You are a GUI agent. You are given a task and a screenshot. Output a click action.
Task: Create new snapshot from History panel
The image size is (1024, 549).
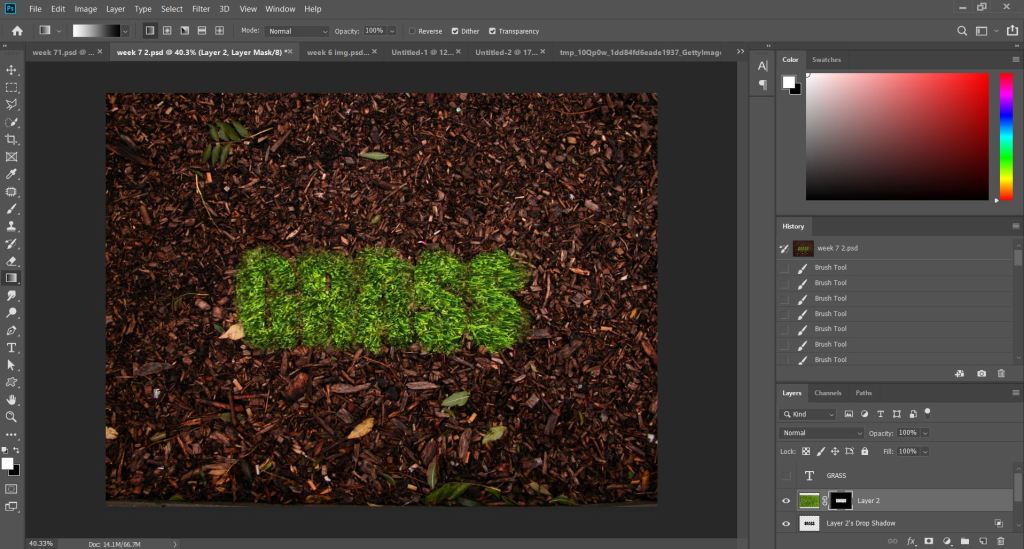pos(981,373)
